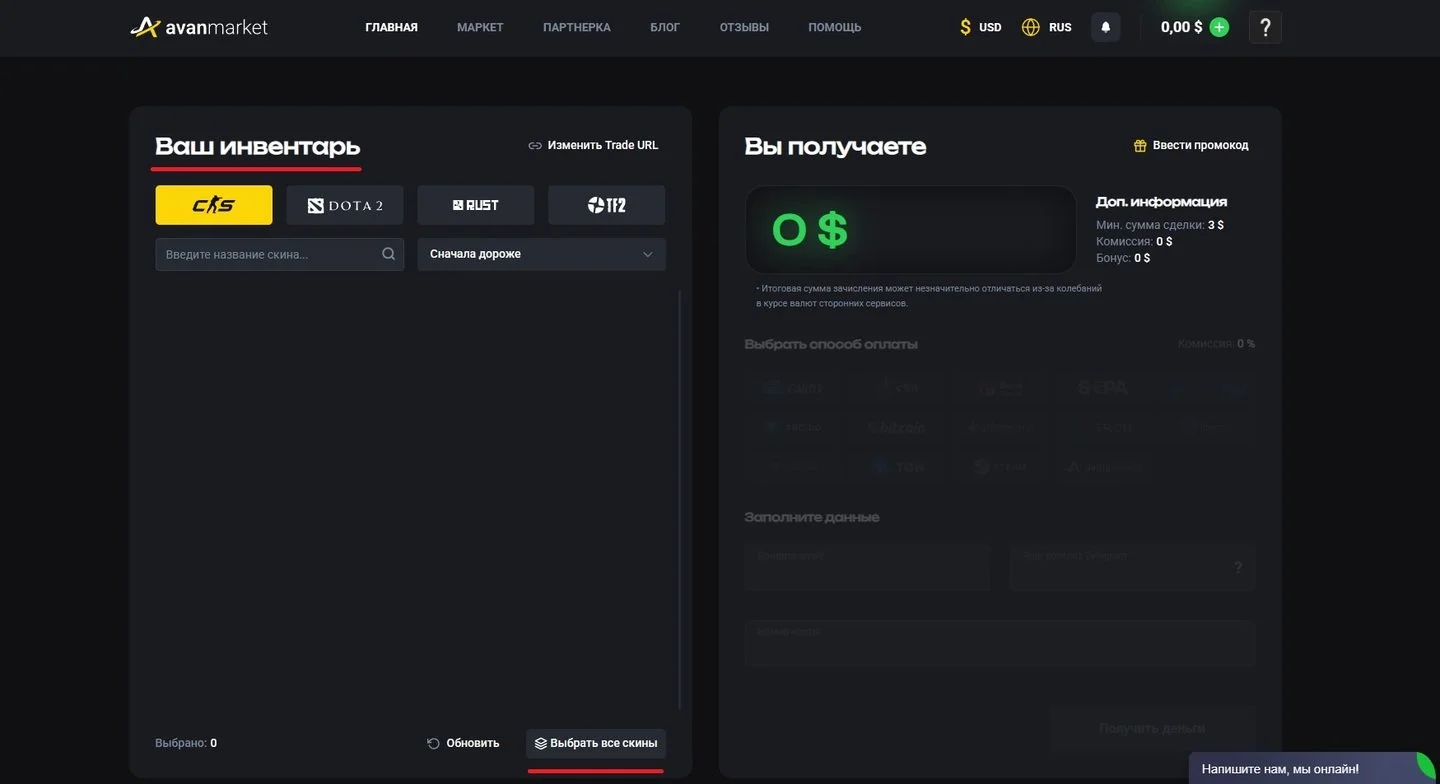Select the SEPA payment method
Viewport: 1440px width, 784px height.
click(1103, 387)
